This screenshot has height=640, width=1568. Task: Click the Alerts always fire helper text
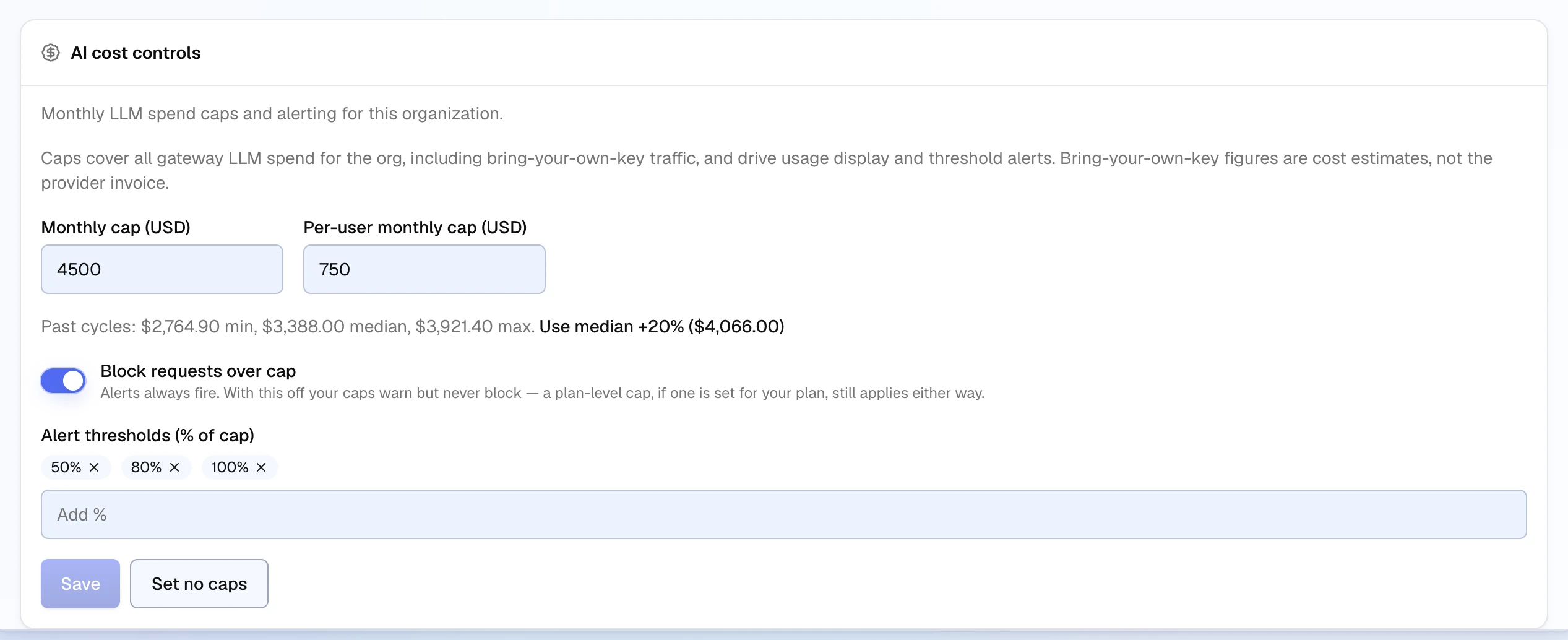[x=543, y=393]
